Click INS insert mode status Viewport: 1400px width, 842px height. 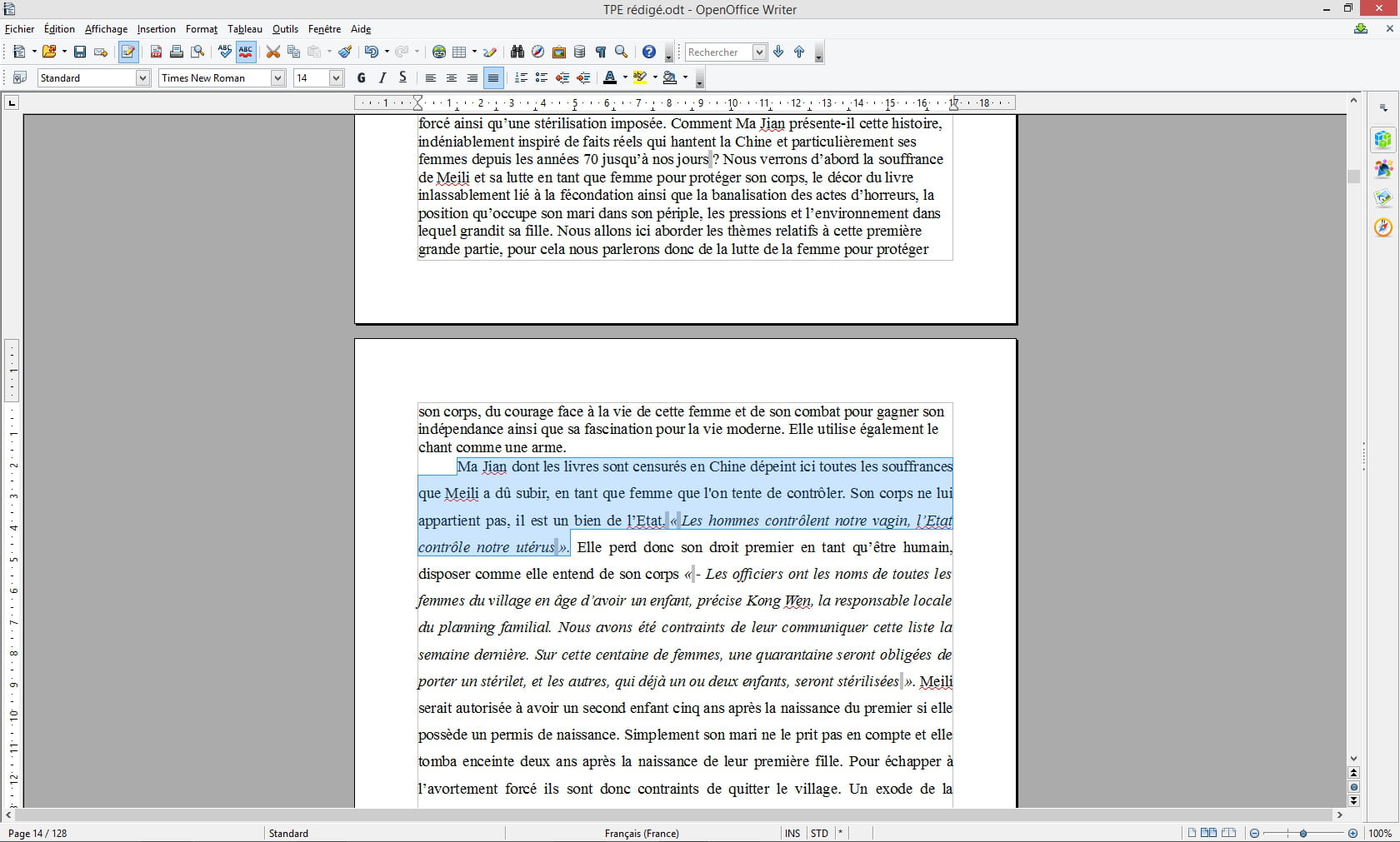coord(792,833)
